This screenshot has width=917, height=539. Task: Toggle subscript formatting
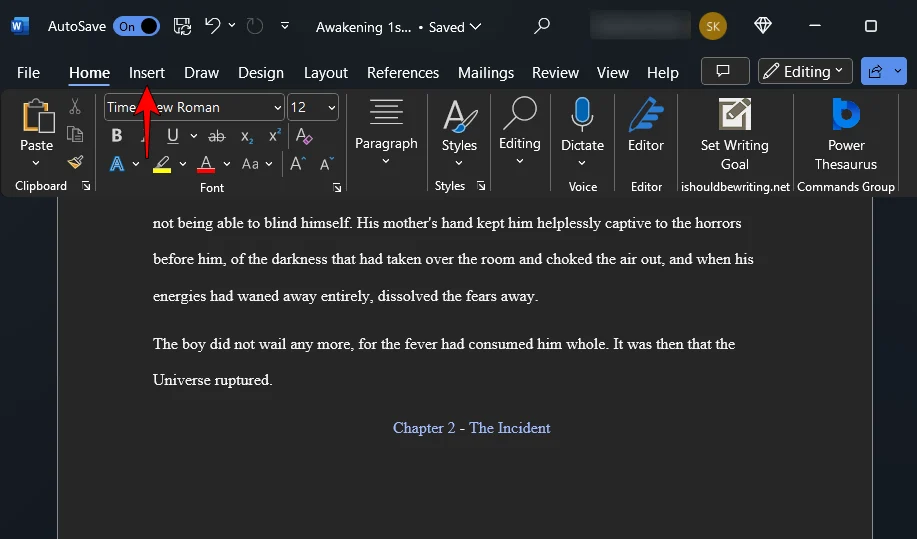tap(247, 136)
